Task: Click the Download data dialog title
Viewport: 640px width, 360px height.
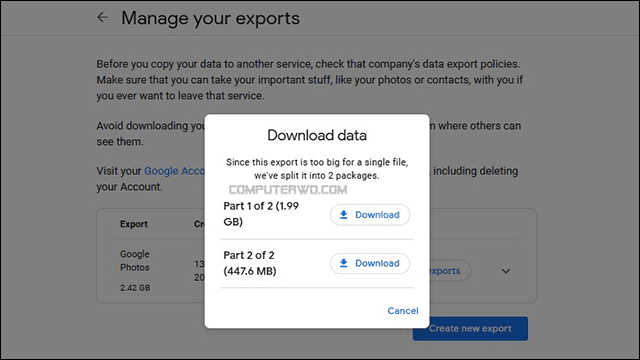Action: 317,135
